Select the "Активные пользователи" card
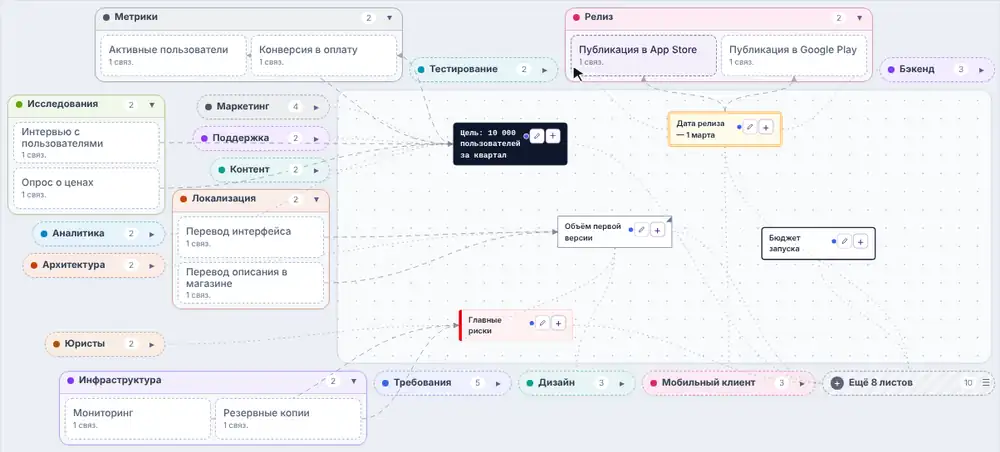 pyautogui.click(x=173, y=55)
